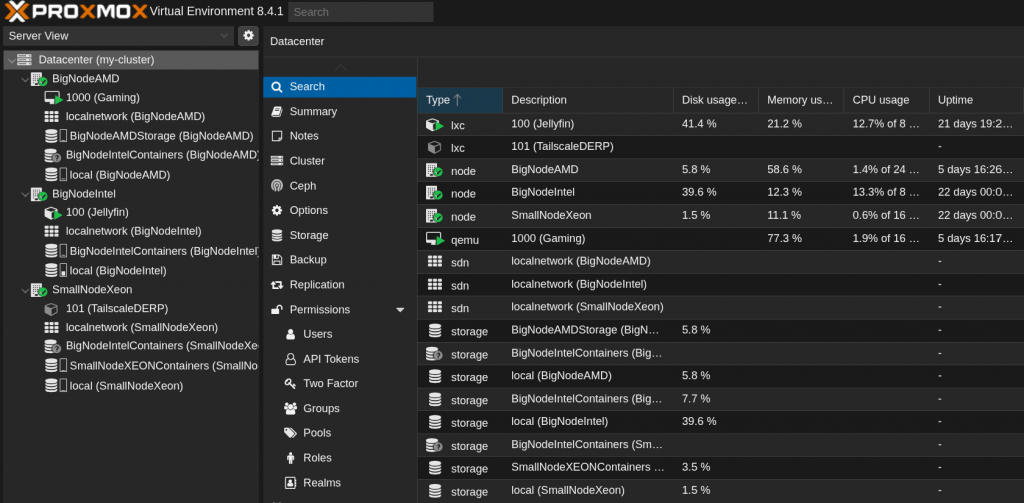Open the Server View settings gear
This screenshot has height=503, width=1024.
point(249,36)
